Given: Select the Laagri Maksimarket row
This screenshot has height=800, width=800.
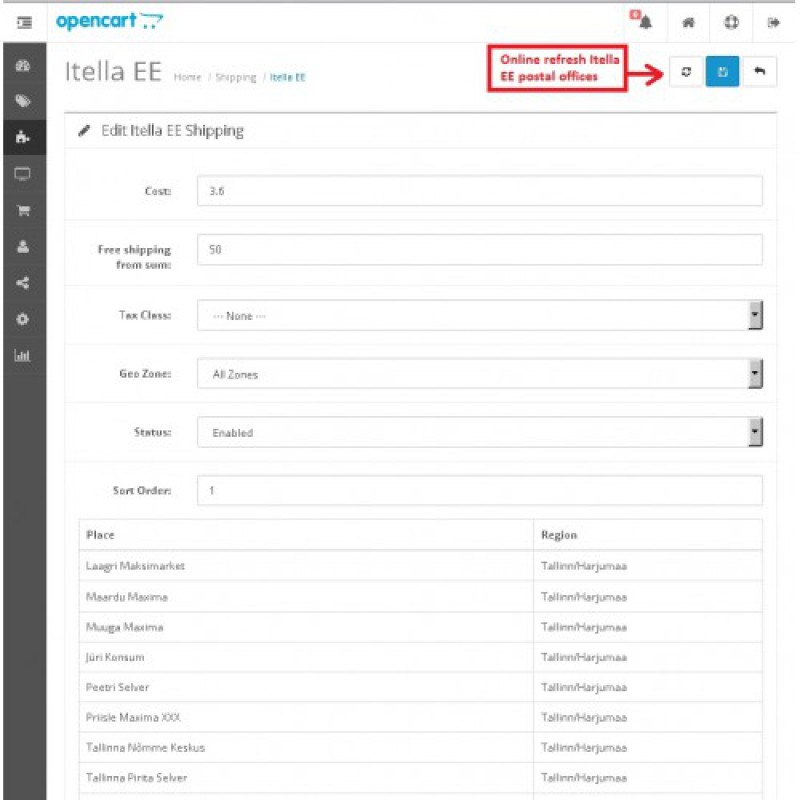Looking at the screenshot, I should (x=420, y=566).
